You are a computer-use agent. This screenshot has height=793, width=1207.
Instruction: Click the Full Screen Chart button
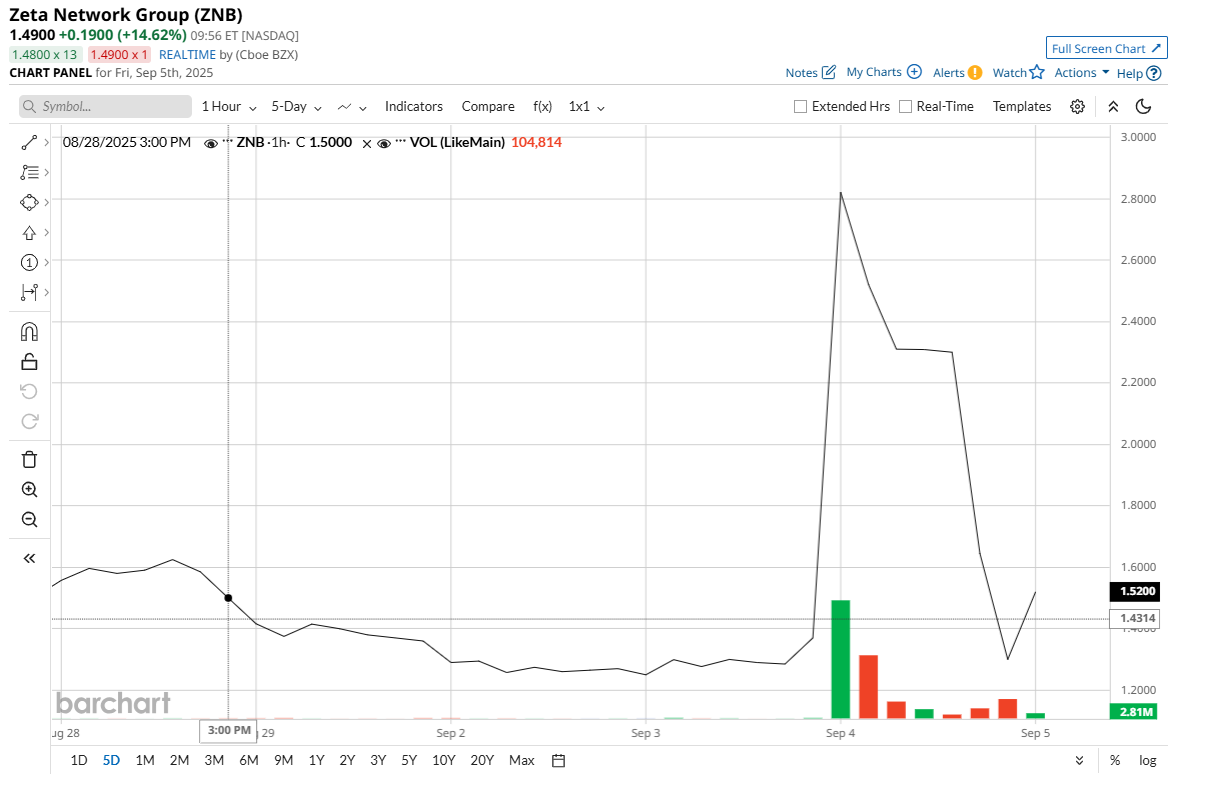1106,48
